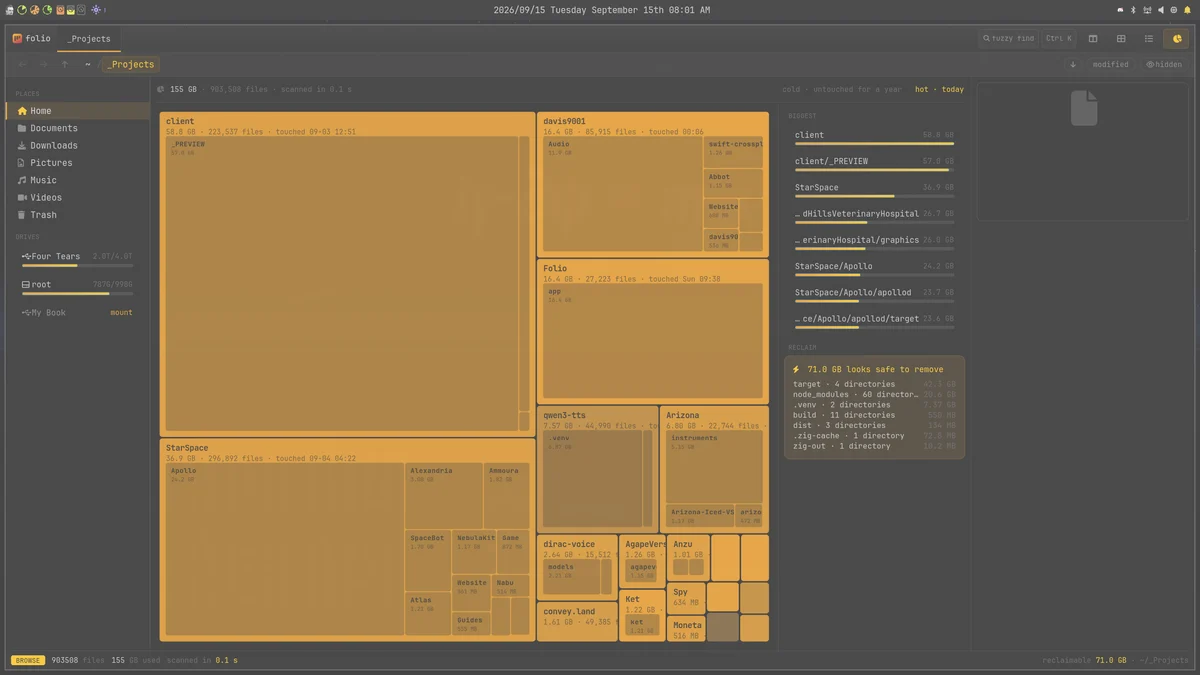Open the Documents folder in the sidebar

[80, 128]
